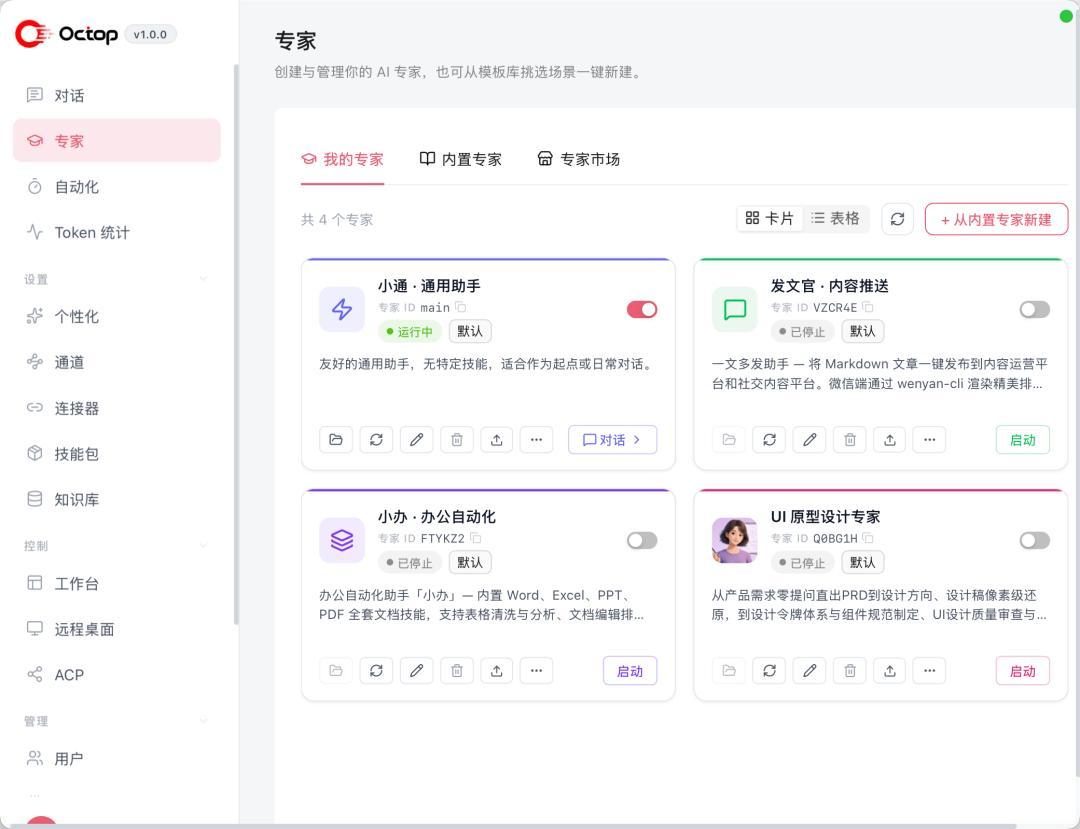Open 个性化 settings

point(117,317)
